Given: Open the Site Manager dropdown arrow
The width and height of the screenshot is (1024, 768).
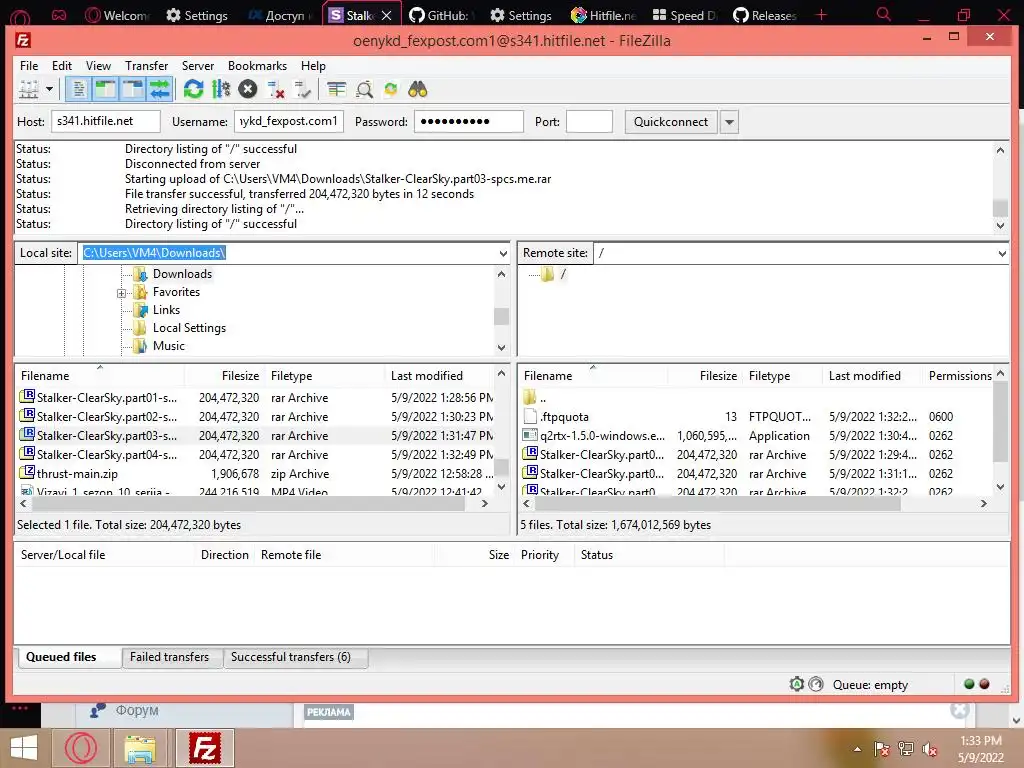Looking at the screenshot, I should click(49, 89).
